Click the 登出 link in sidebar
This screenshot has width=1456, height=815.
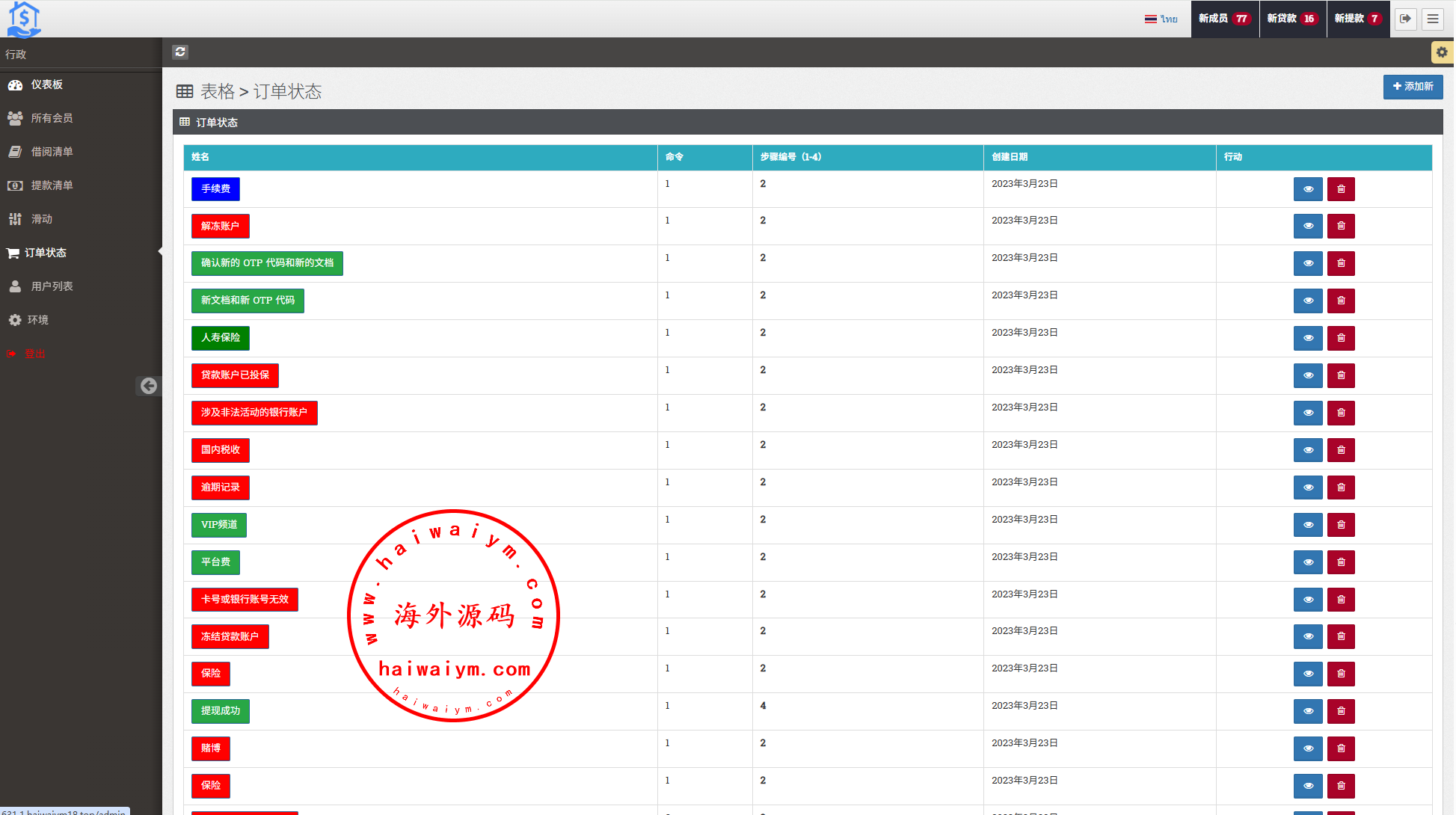34,354
